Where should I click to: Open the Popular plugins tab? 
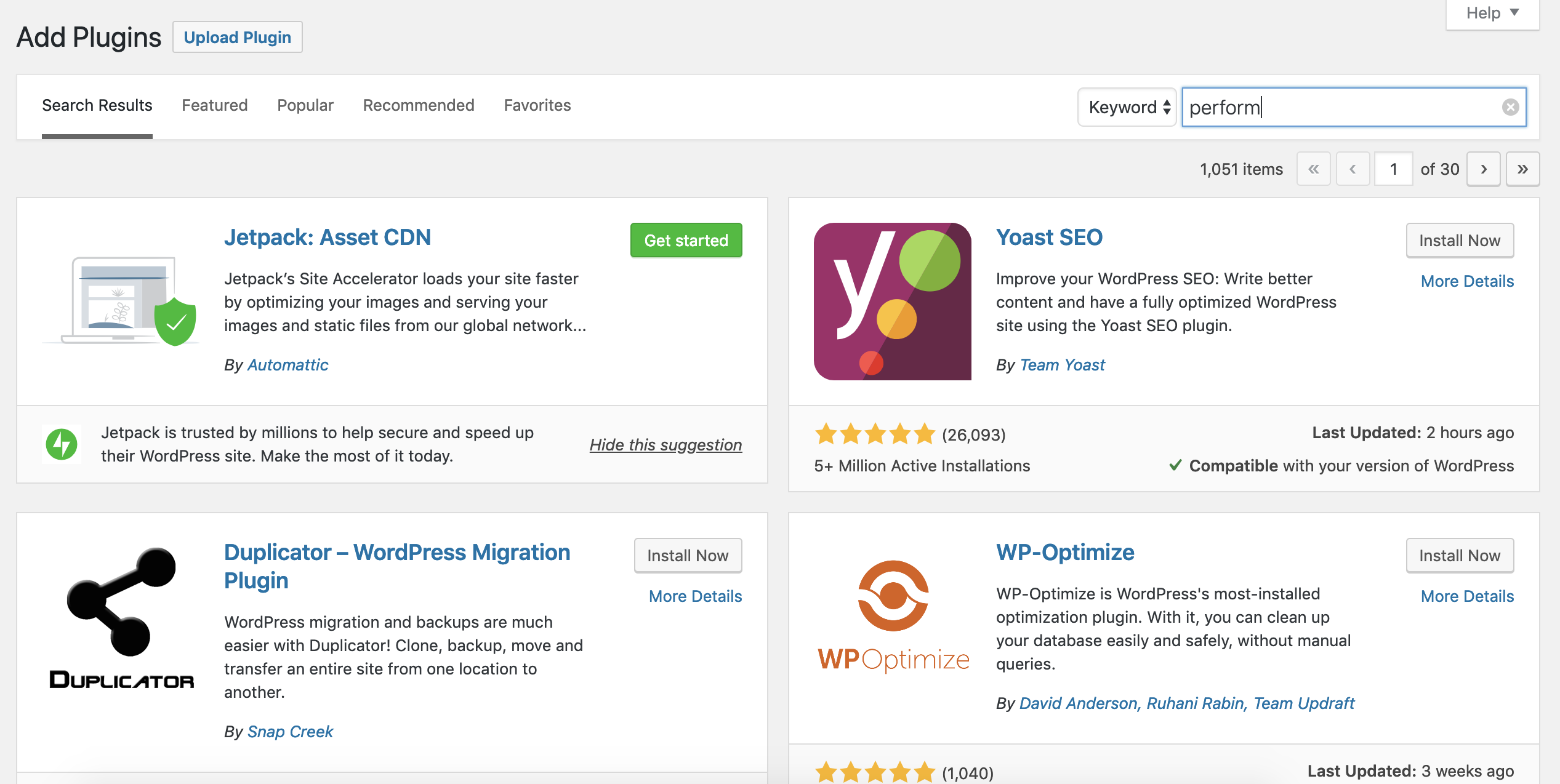305,105
